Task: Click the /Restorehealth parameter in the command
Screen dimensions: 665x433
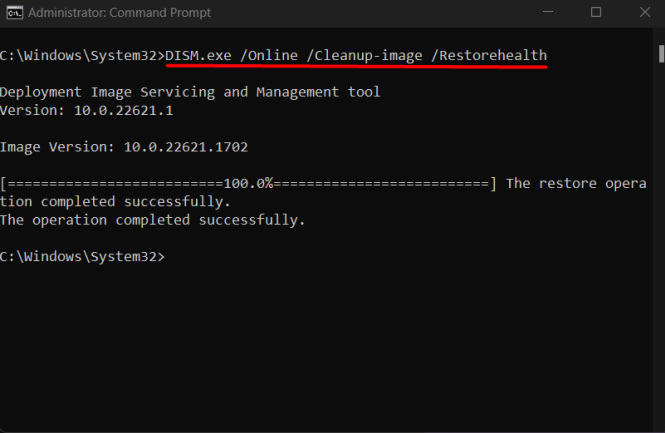Action: (488, 54)
